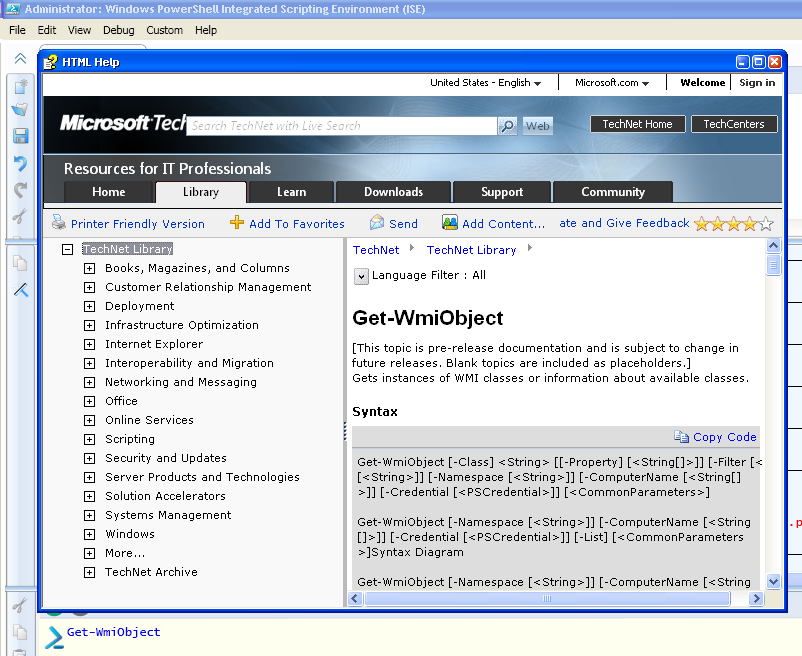Click the Copy Code pages icon
802x656 pixels.
pyautogui.click(x=681, y=437)
